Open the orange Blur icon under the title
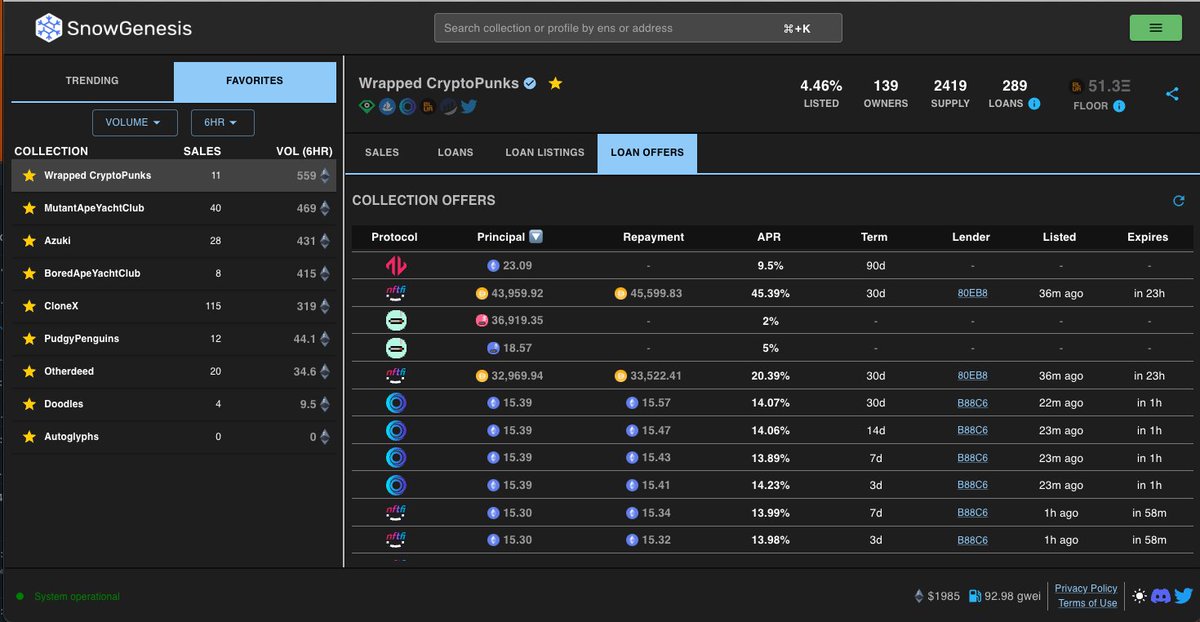The image size is (1200, 622). point(427,106)
